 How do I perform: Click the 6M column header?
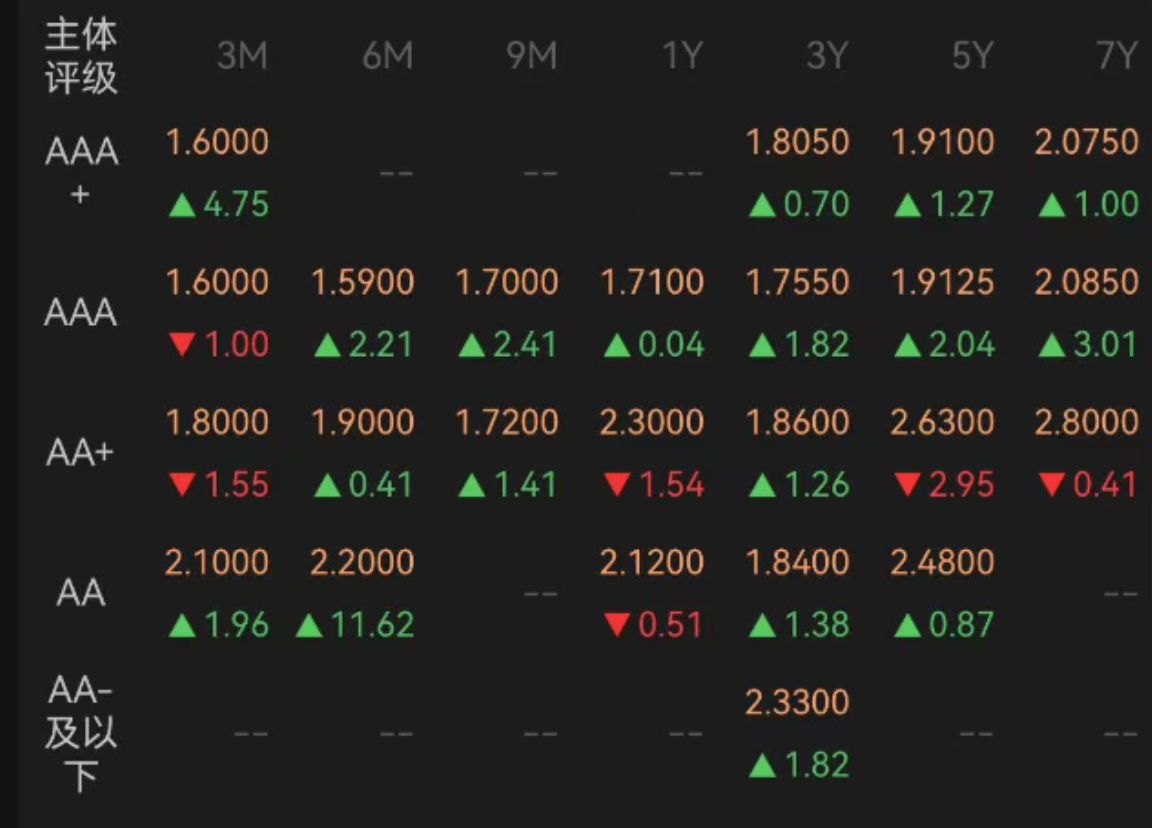click(x=387, y=56)
